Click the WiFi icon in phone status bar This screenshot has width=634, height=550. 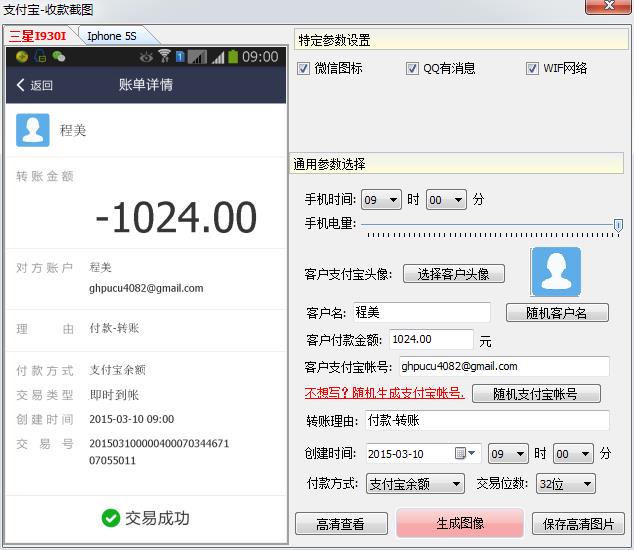[164, 57]
